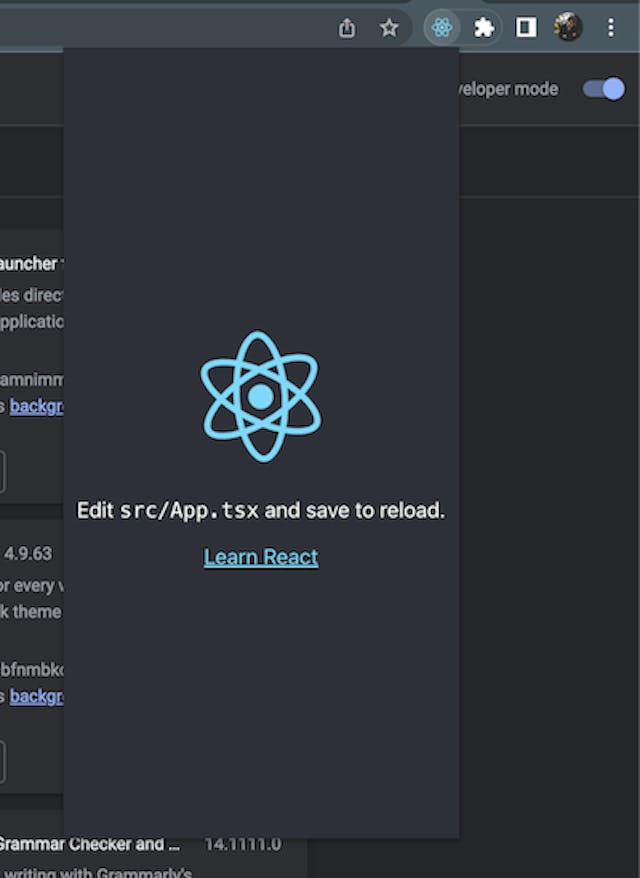Click inside the browser address bar
The height and width of the screenshot is (878, 640).
point(150,28)
